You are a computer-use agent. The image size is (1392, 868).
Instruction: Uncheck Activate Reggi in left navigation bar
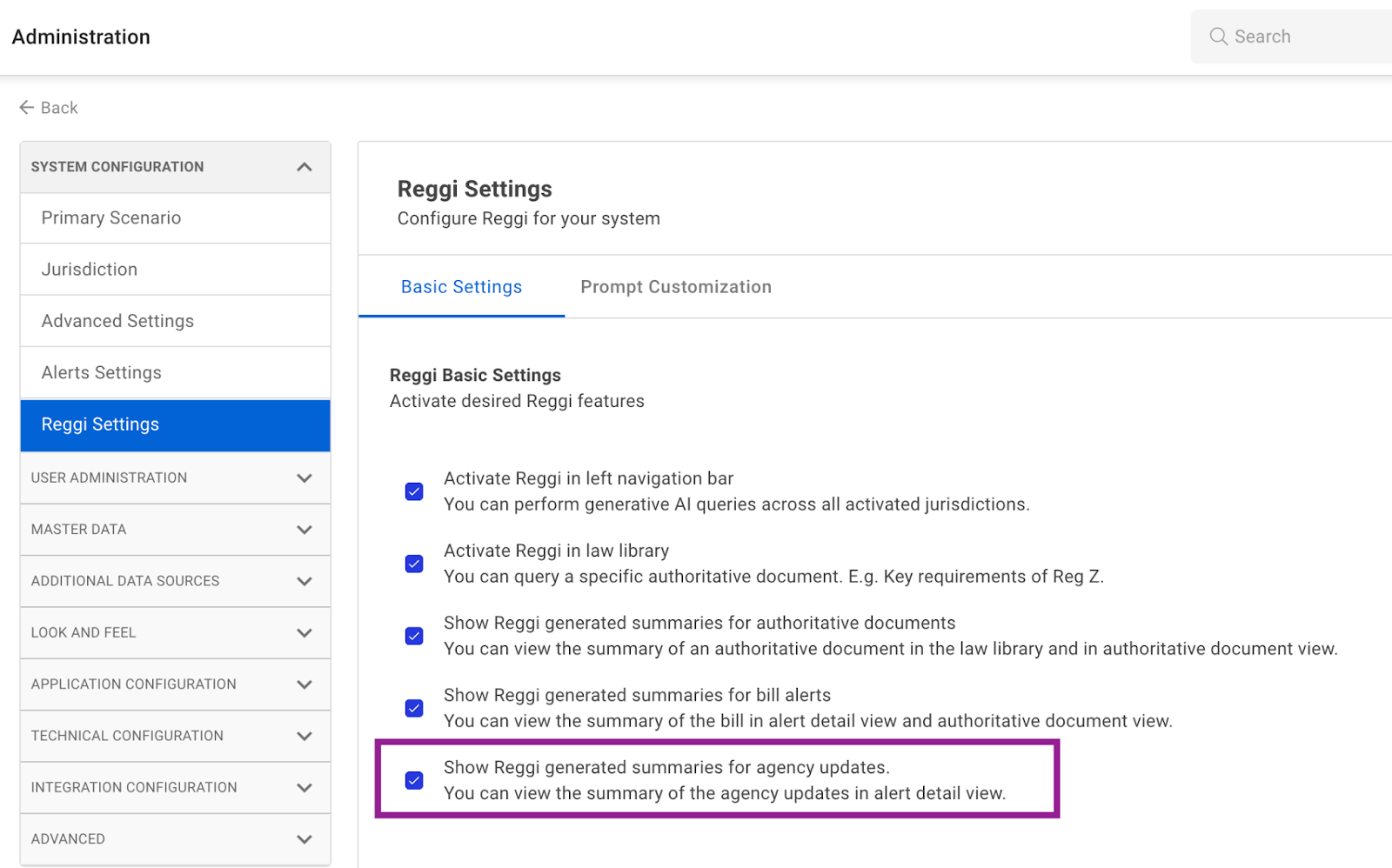tap(414, 491)
